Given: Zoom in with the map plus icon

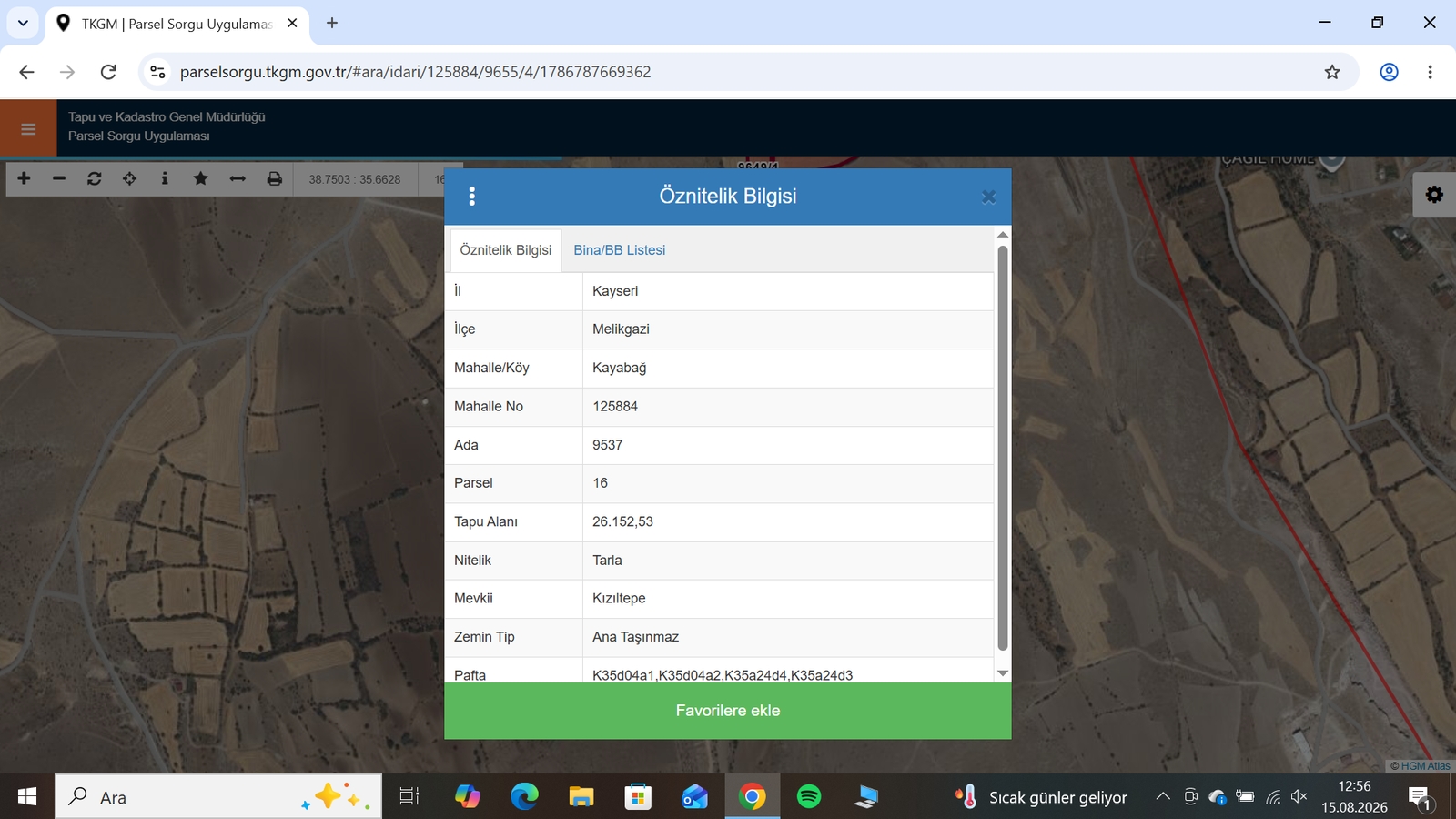Looking at the screenshot, I should click(24, 178).
